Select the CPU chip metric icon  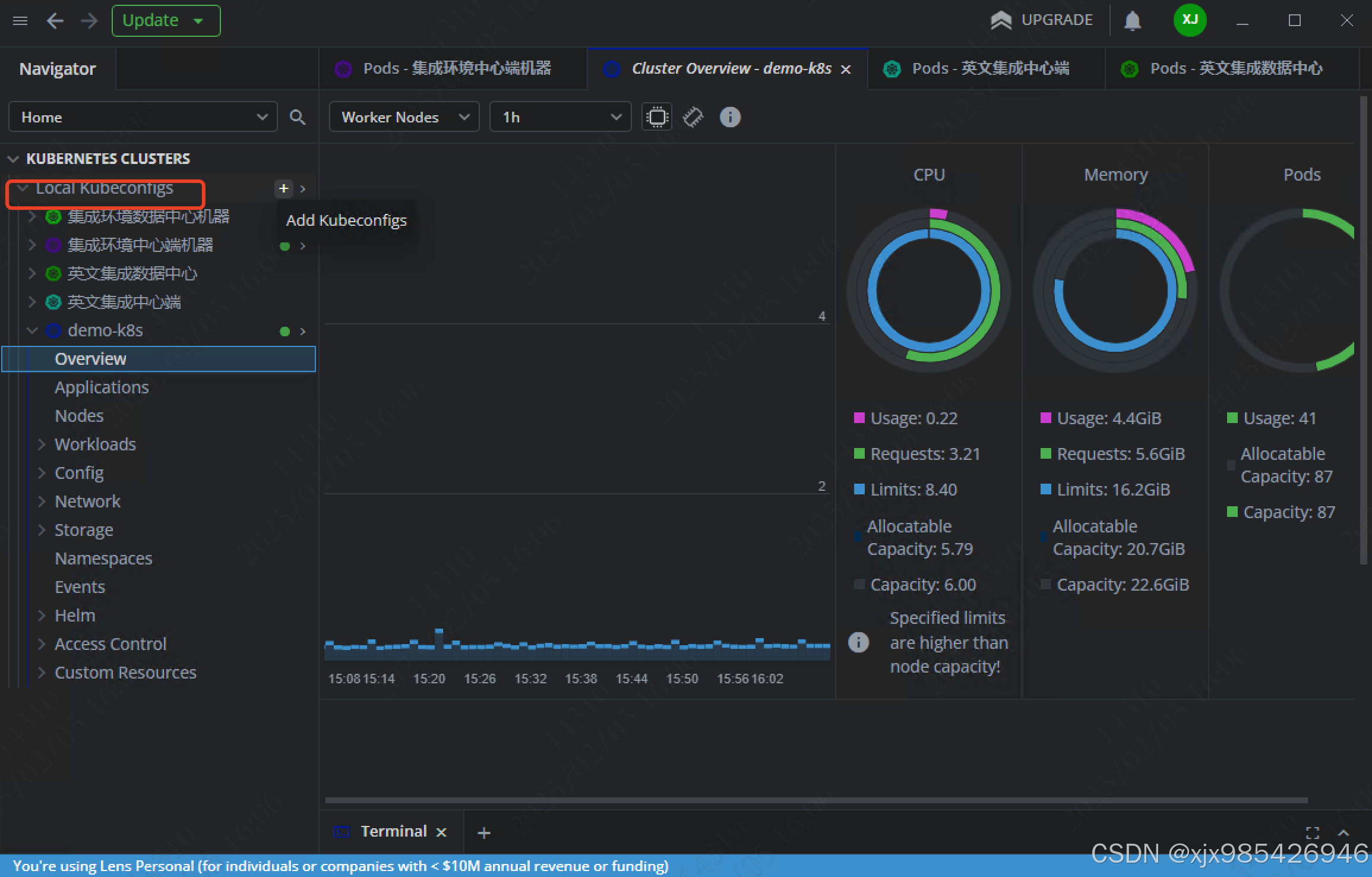657,117
